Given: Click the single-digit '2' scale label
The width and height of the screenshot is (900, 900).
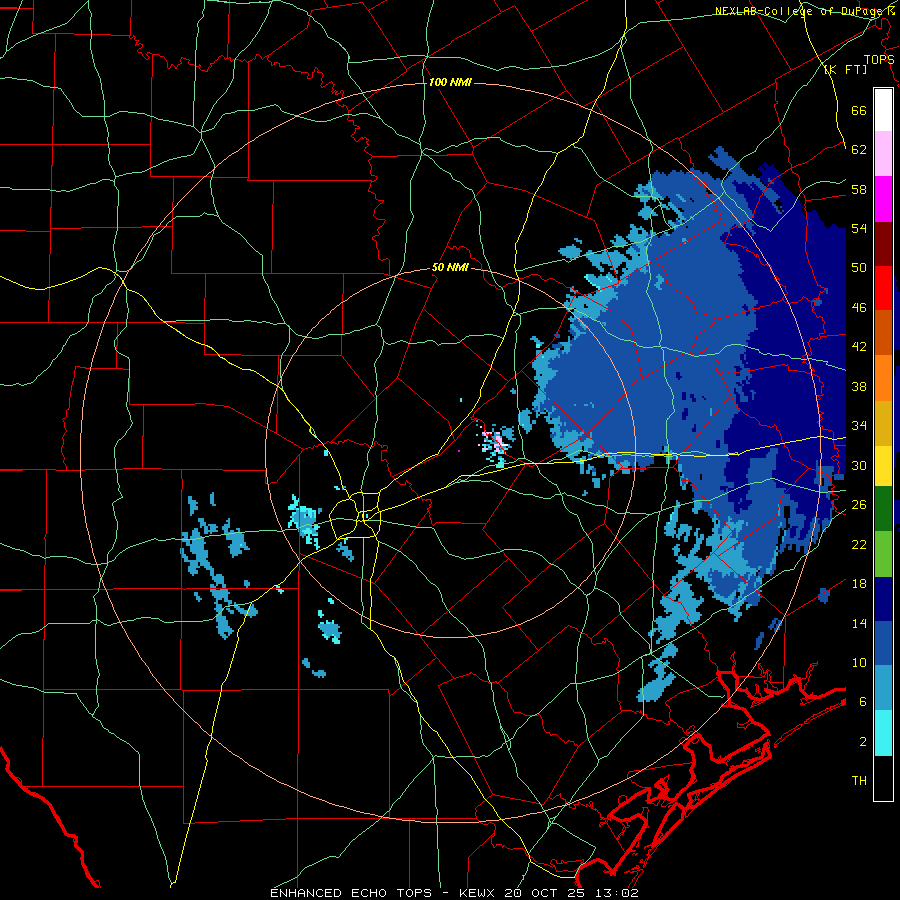Looking at the screenshot, I should click(863, 742).
